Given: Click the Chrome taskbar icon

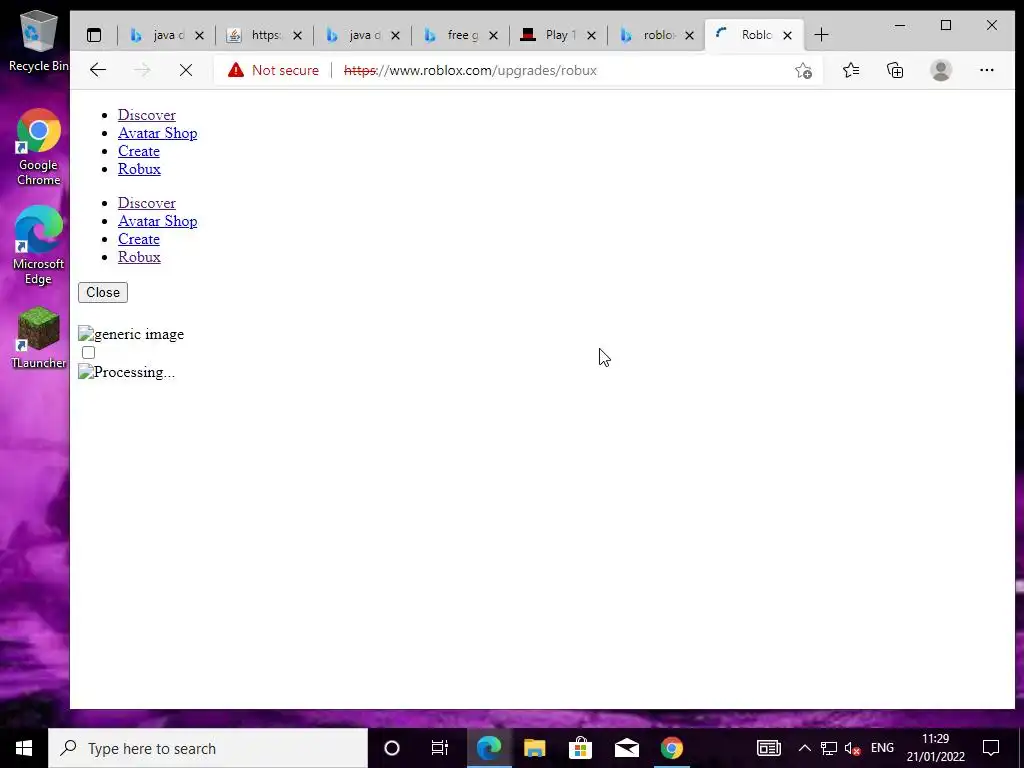Looking at the screenshot, I should tap(671, 748).
